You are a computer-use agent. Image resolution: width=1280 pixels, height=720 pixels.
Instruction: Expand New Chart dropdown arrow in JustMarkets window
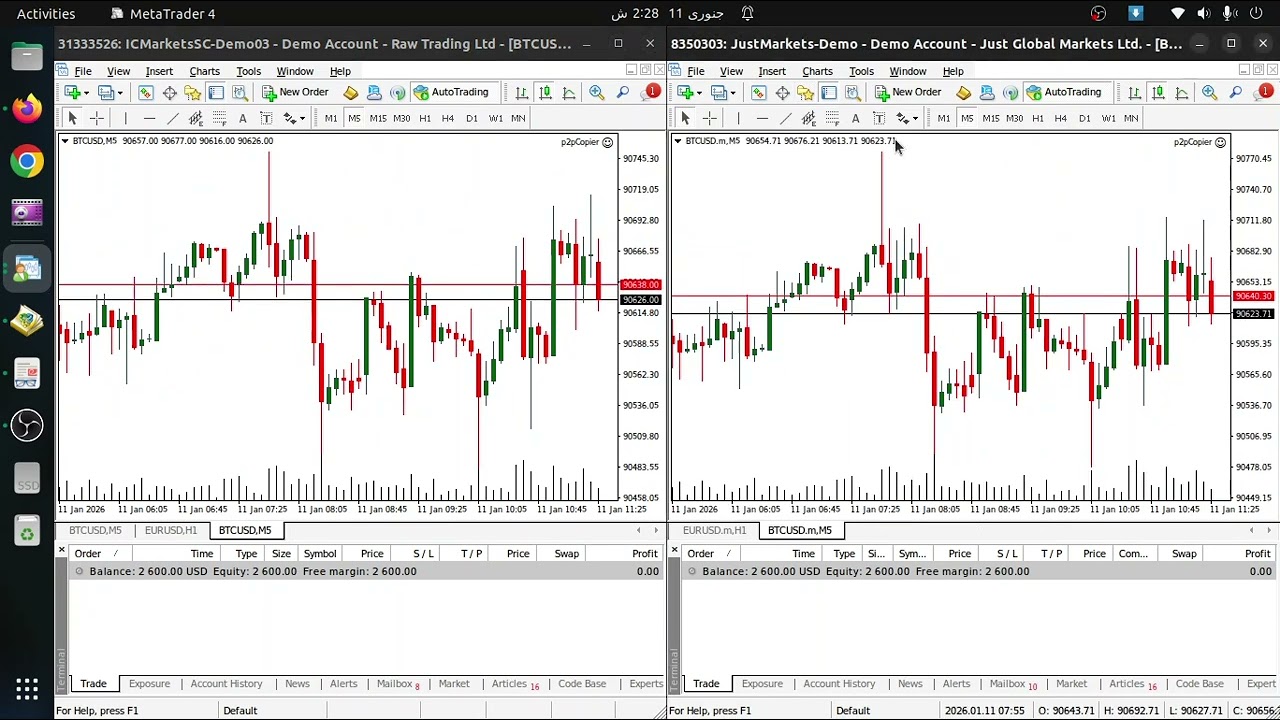click(700, 93)
